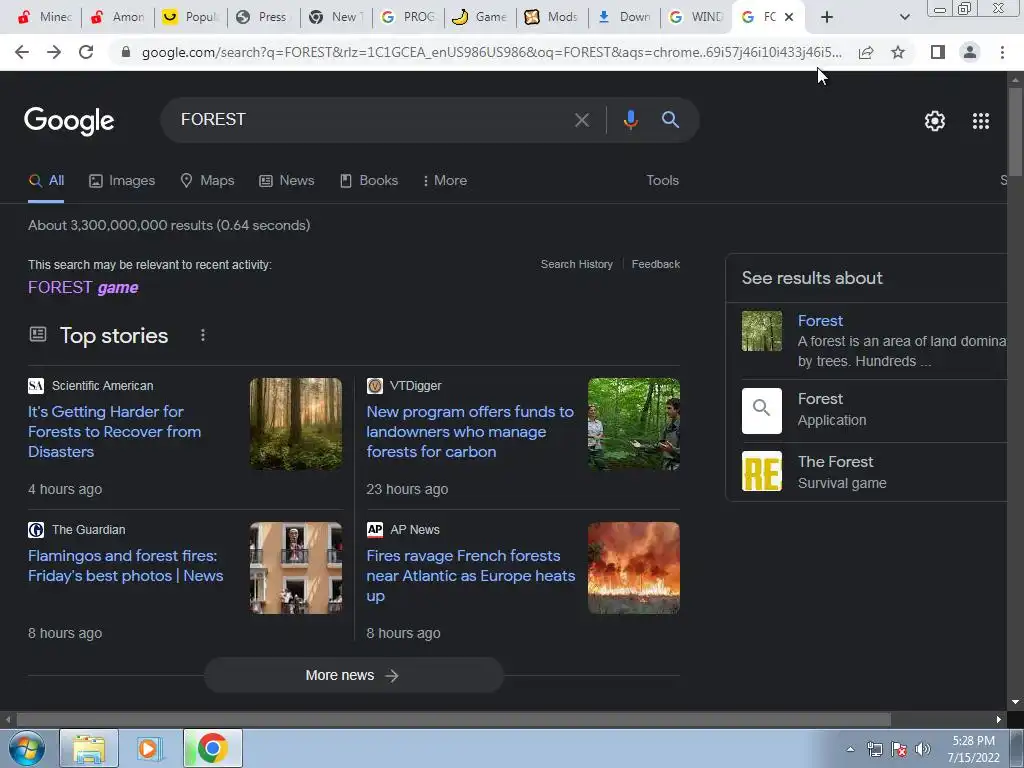Click the address bar URL
Image resolution: width=1024 pixels, height=768 pixels.
point(492,52)
